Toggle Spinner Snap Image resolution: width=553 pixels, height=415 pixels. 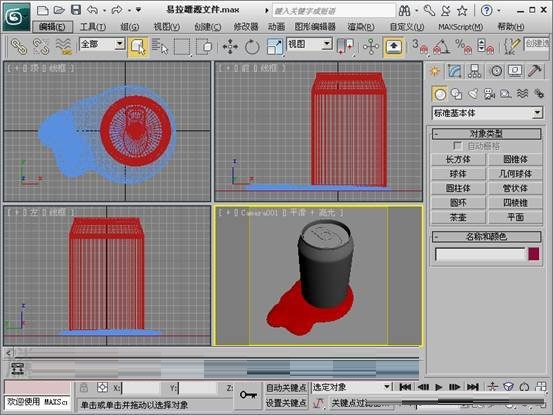[x=485, y=47]
